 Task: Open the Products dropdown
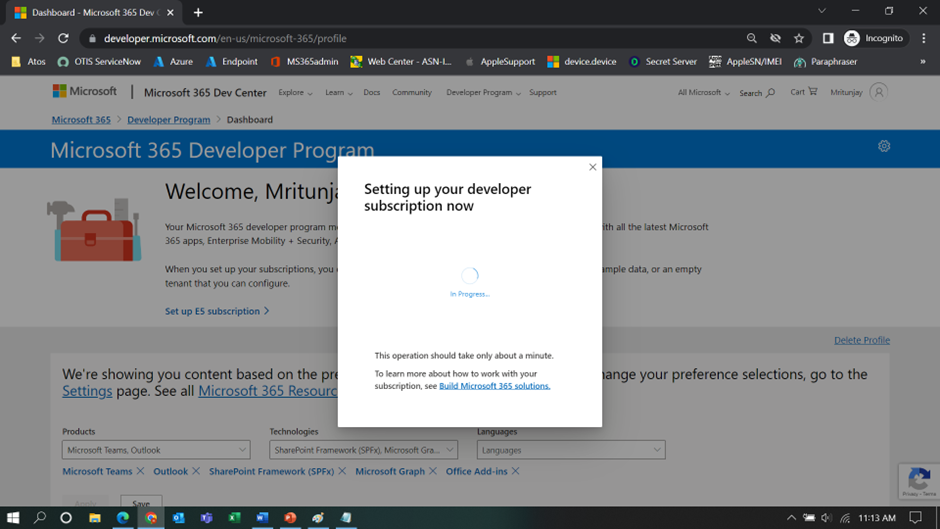coord(156,450)
